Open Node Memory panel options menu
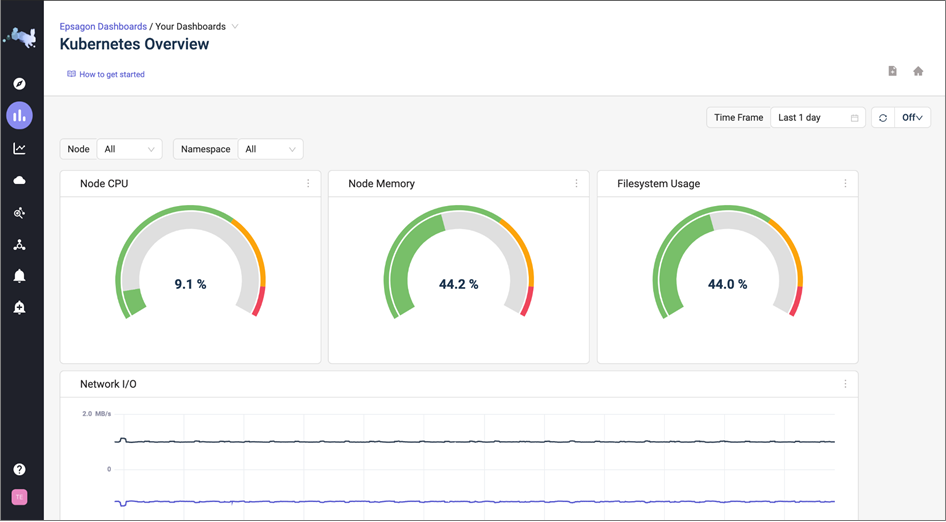 point(576,183)
